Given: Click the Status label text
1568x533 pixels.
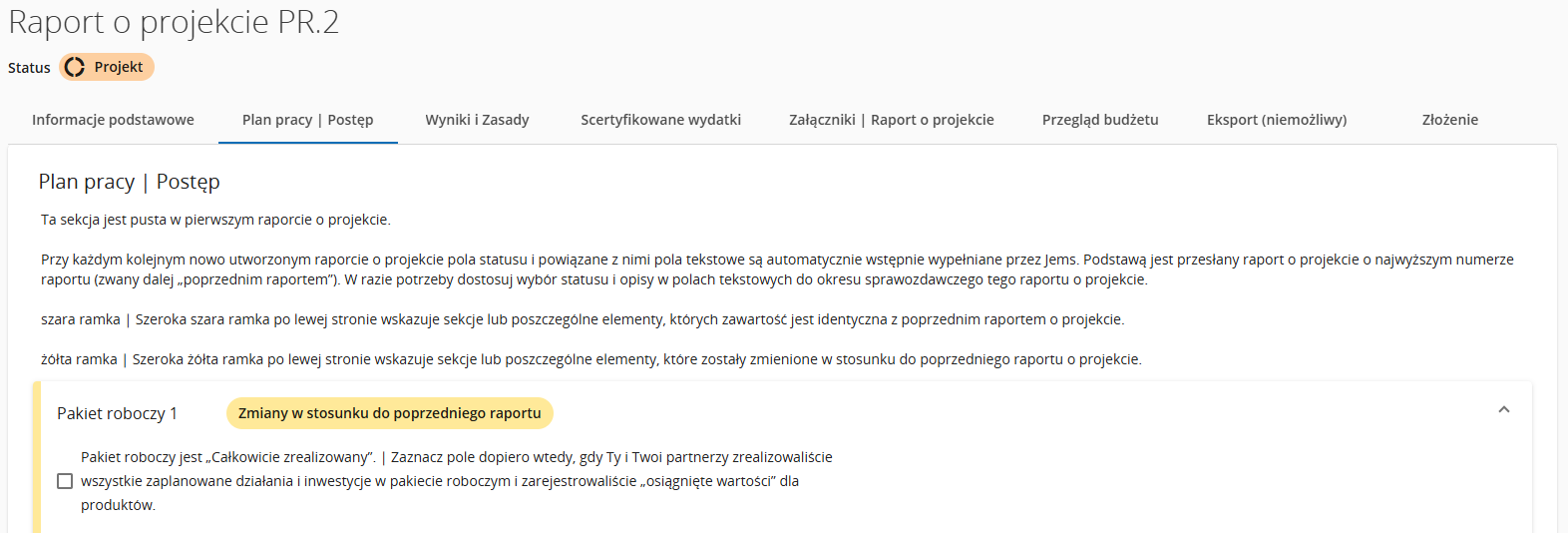Looking at the screenshot, I should click(29, 68).
